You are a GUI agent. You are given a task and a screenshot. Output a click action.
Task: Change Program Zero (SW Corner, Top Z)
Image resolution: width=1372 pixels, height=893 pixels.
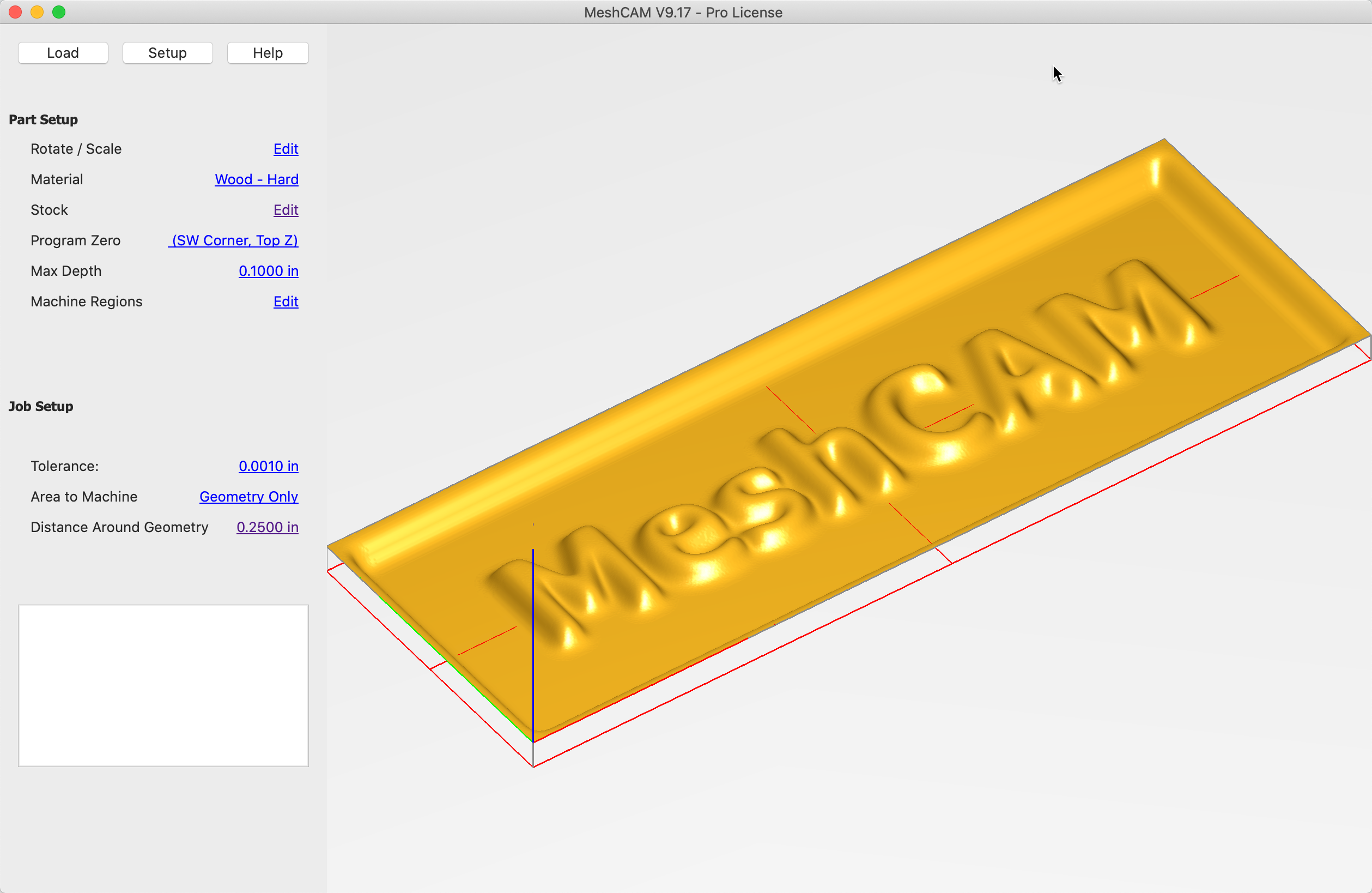[233, 240]
